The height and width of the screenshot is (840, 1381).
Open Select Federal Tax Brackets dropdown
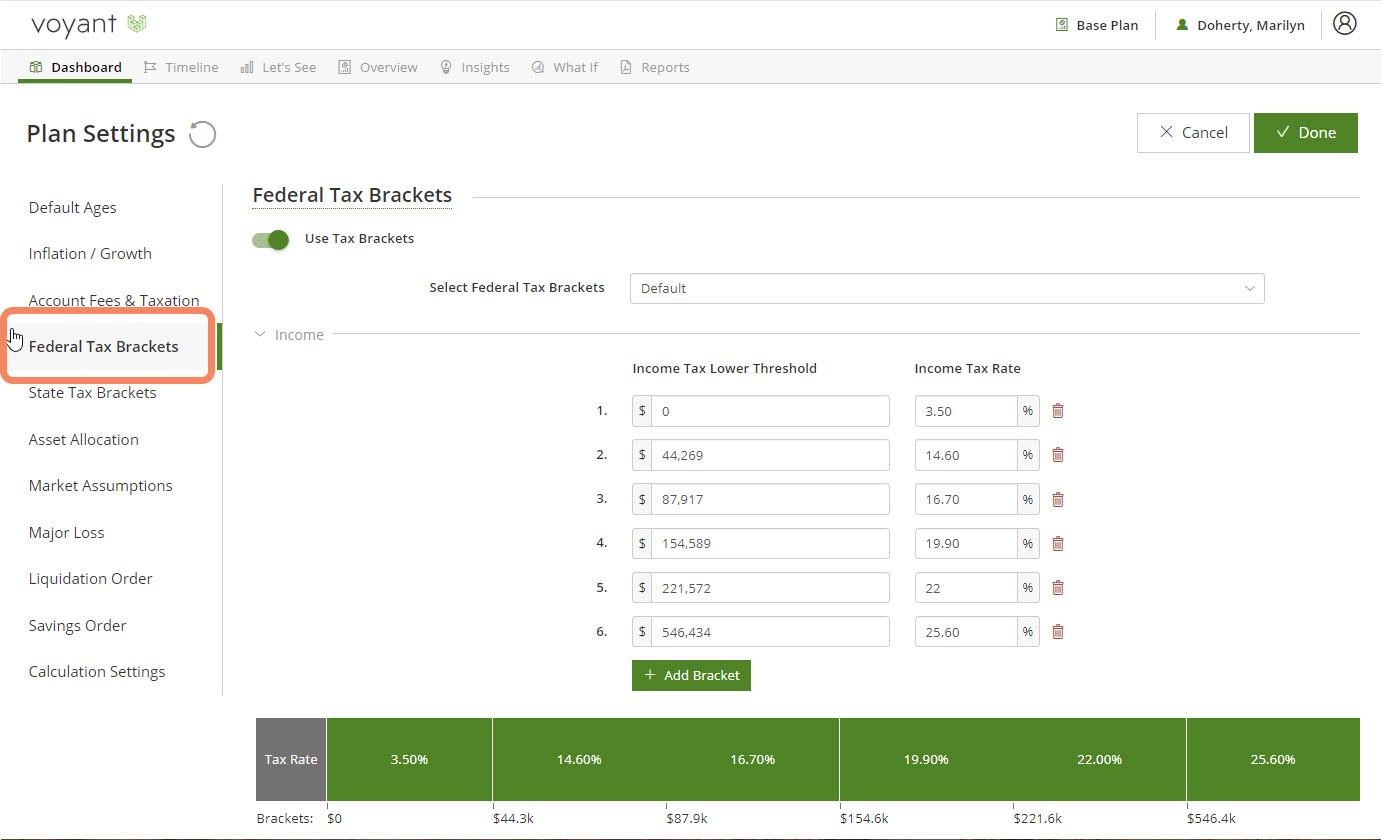tap(946, 288)
